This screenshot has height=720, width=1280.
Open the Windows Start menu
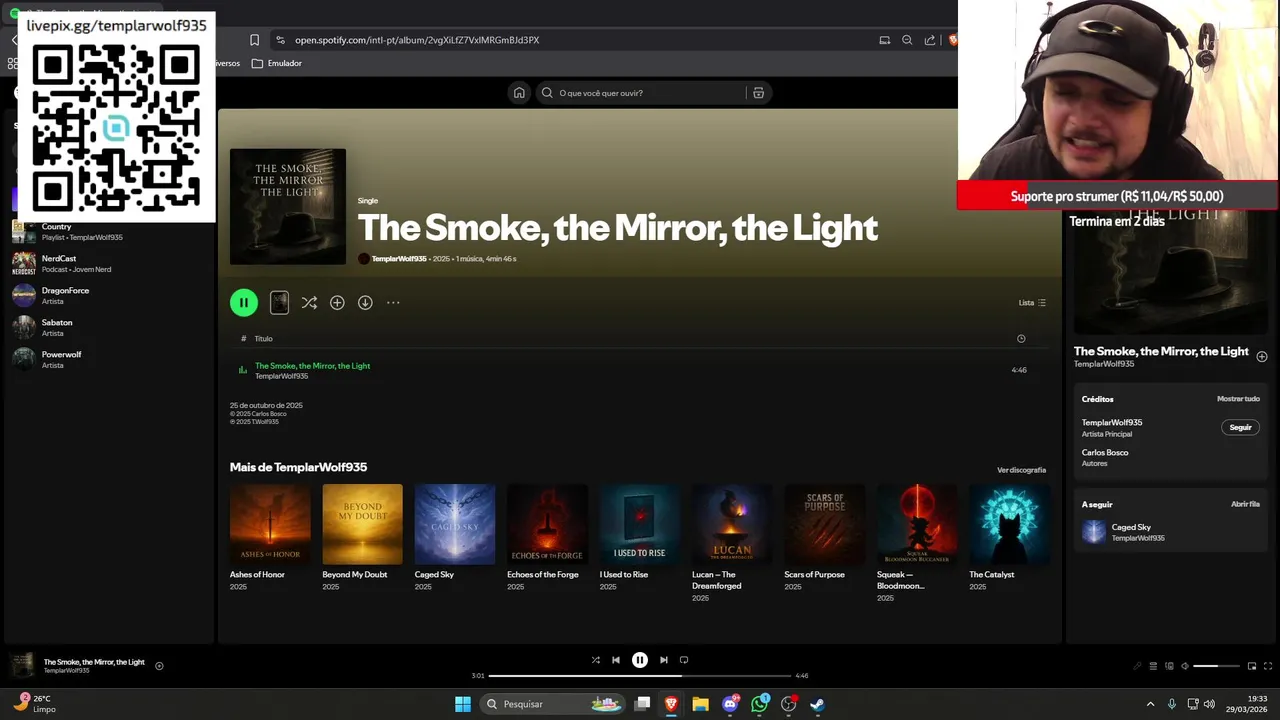463,704
